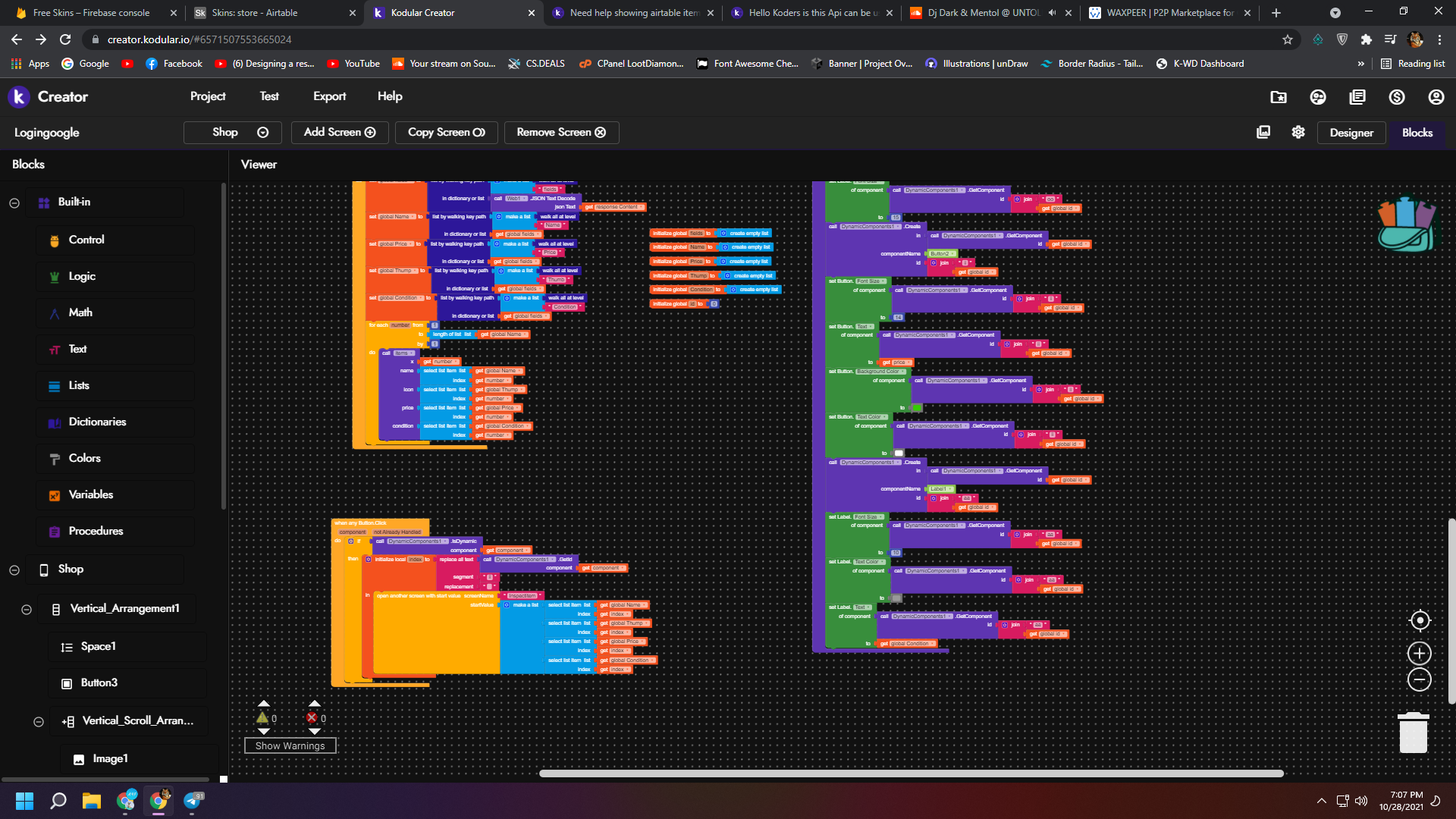Collapse Vertical_Arrangement1 tree node
Viewport: 1456px width, 819px height.
coord(27,609)
